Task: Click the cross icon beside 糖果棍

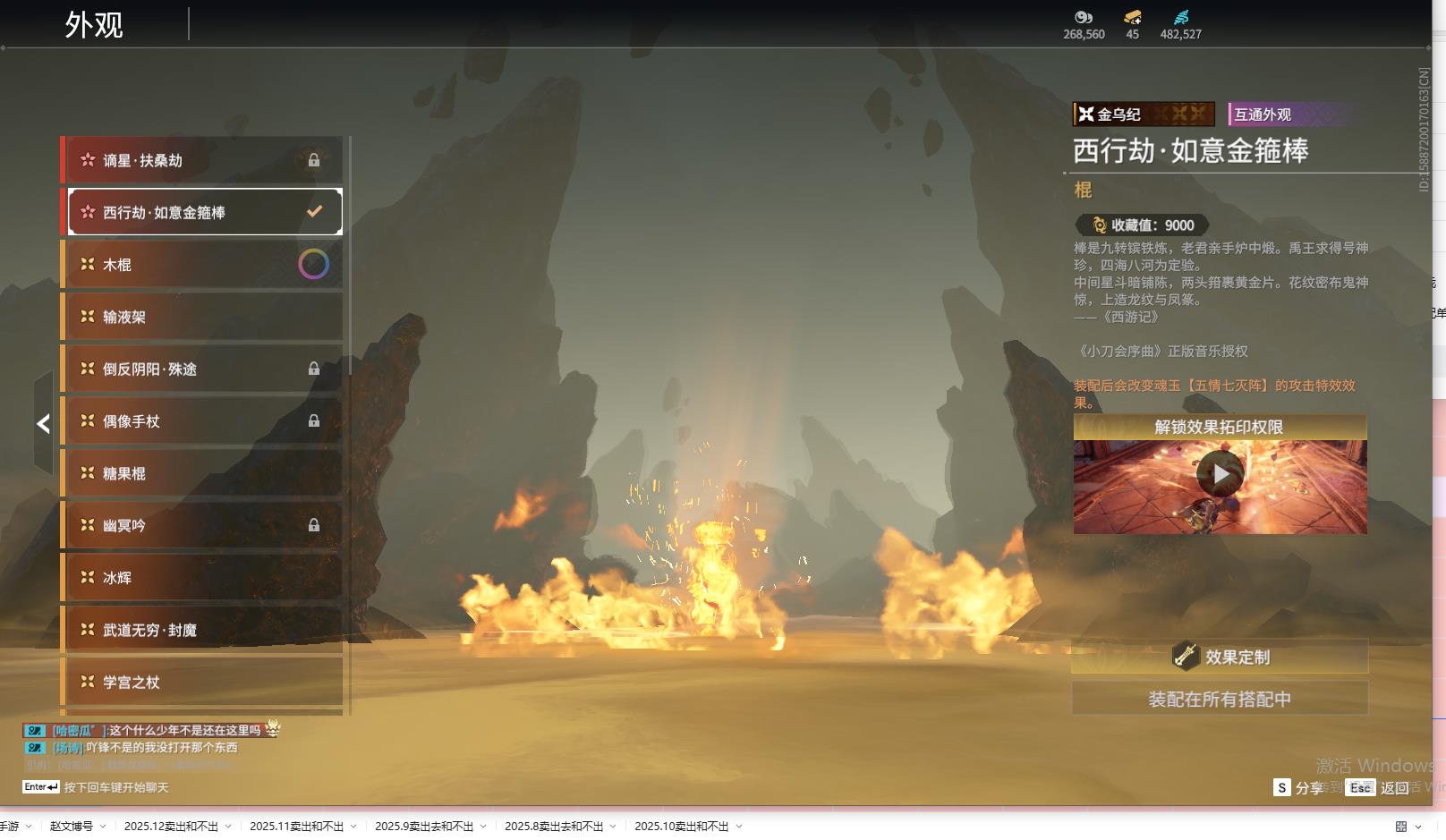Action: coord(88,472)
